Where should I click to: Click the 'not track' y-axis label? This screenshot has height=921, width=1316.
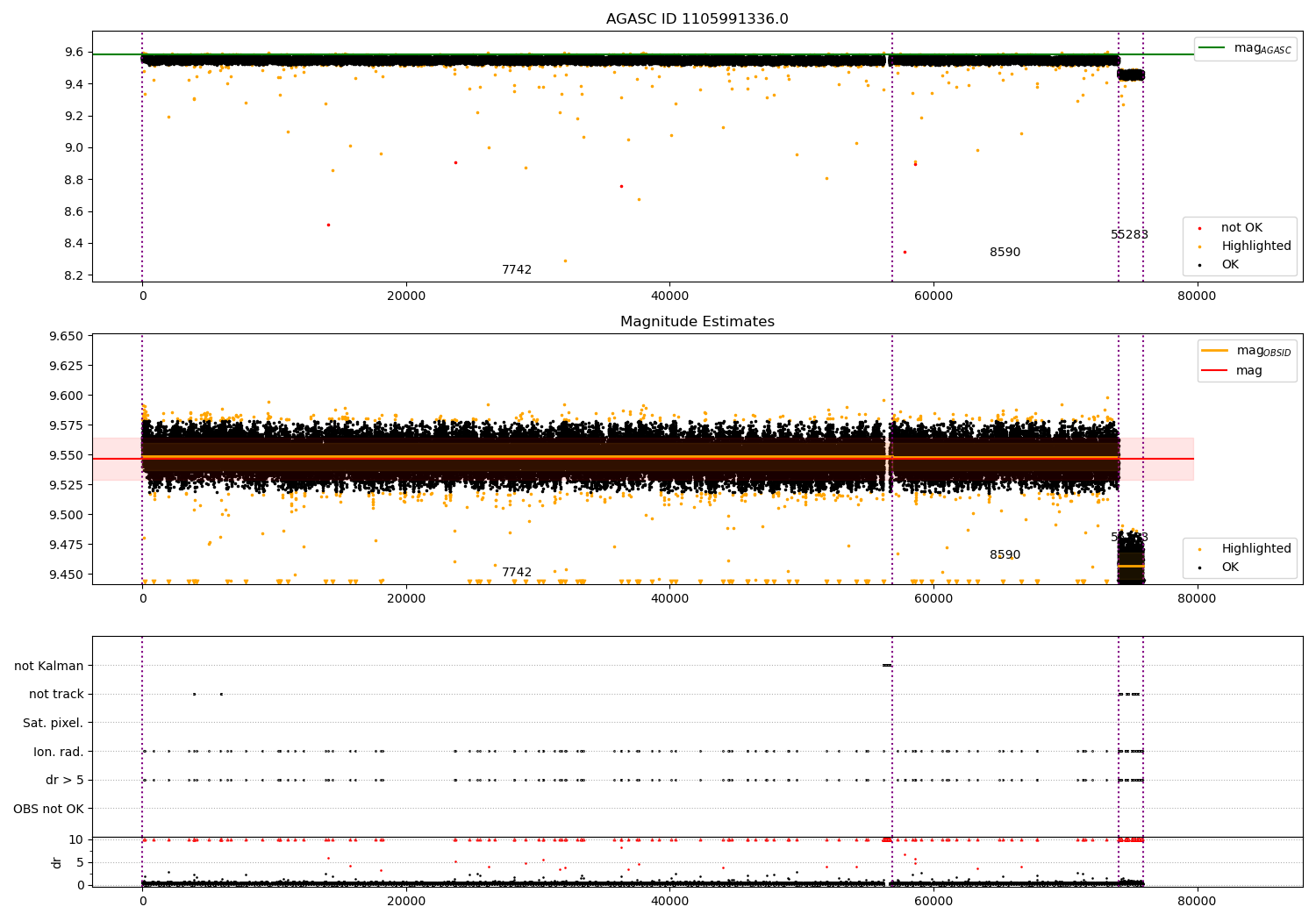56,694
